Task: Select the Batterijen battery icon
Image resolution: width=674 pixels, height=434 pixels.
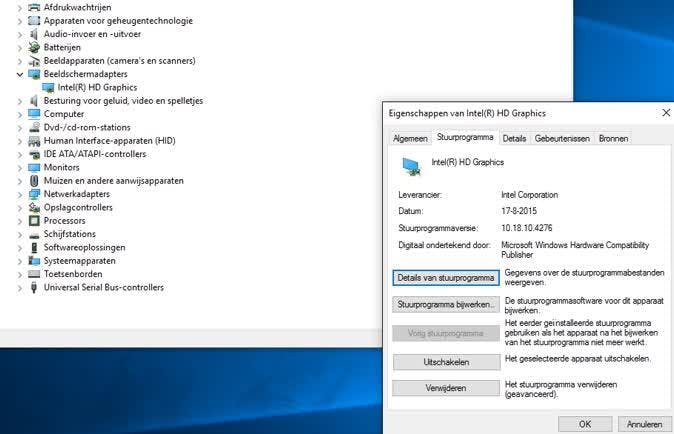Action: (x=34, y=47)
